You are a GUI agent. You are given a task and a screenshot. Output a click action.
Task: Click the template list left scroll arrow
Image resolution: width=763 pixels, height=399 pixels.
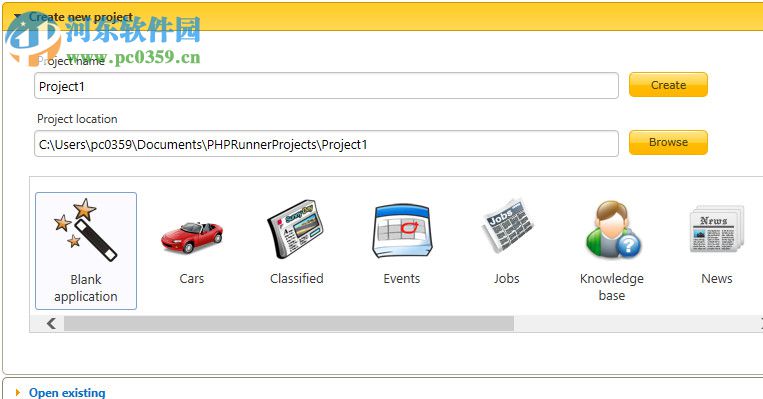tap(51, 324)
